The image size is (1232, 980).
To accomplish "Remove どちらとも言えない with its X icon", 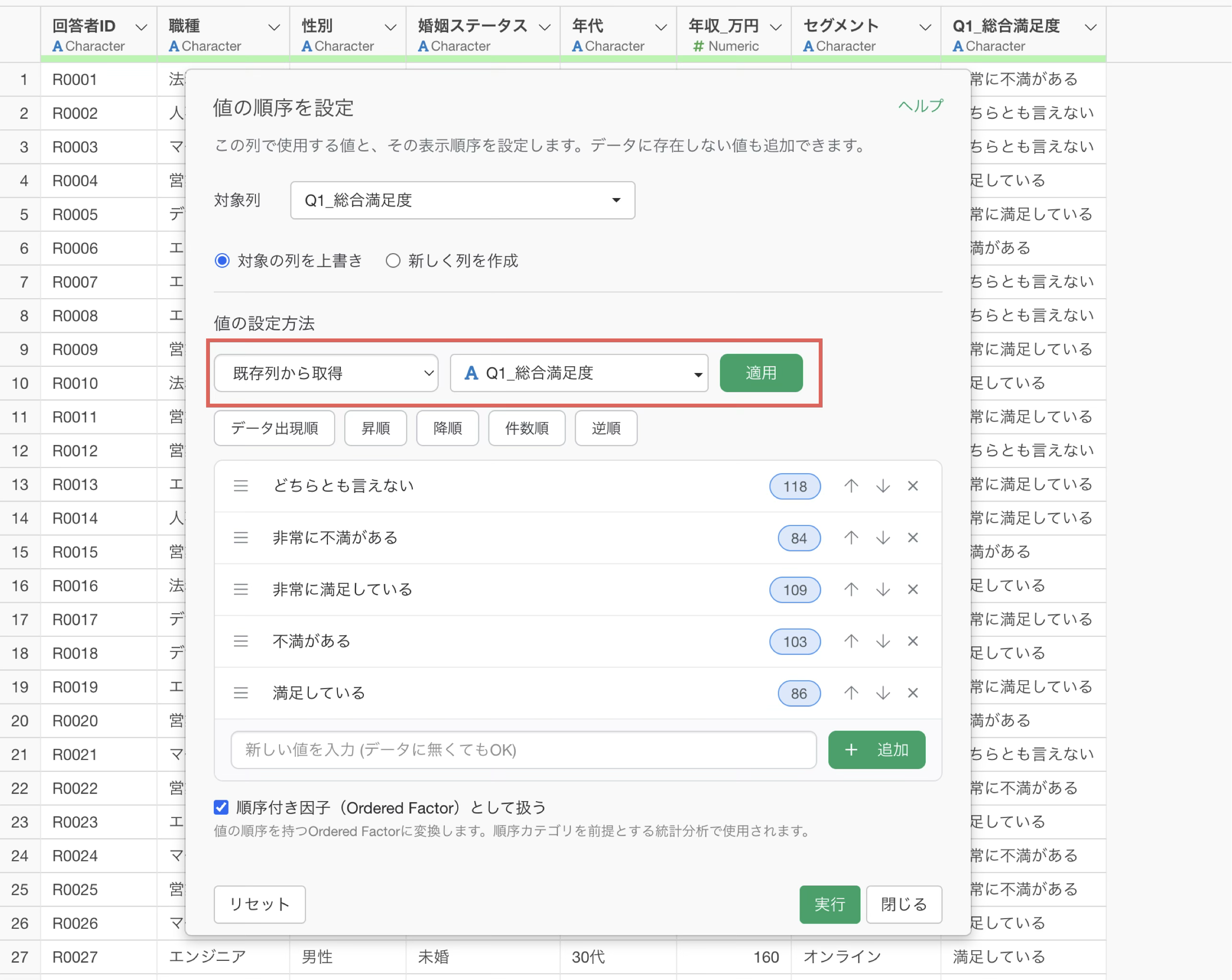I will coord(913,486).
